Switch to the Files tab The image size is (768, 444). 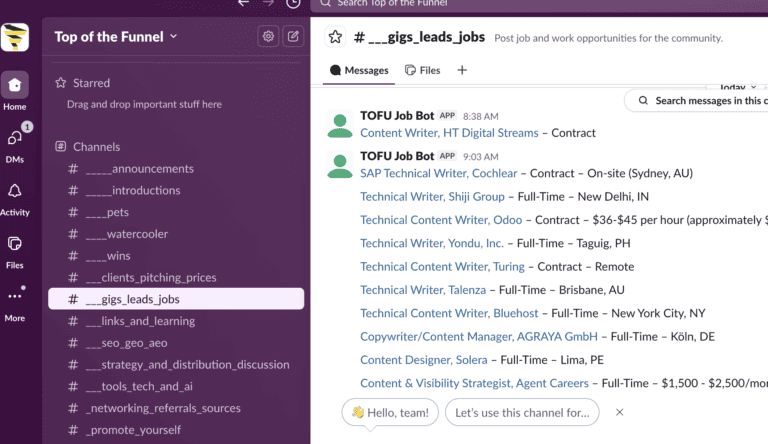point(423,71)
